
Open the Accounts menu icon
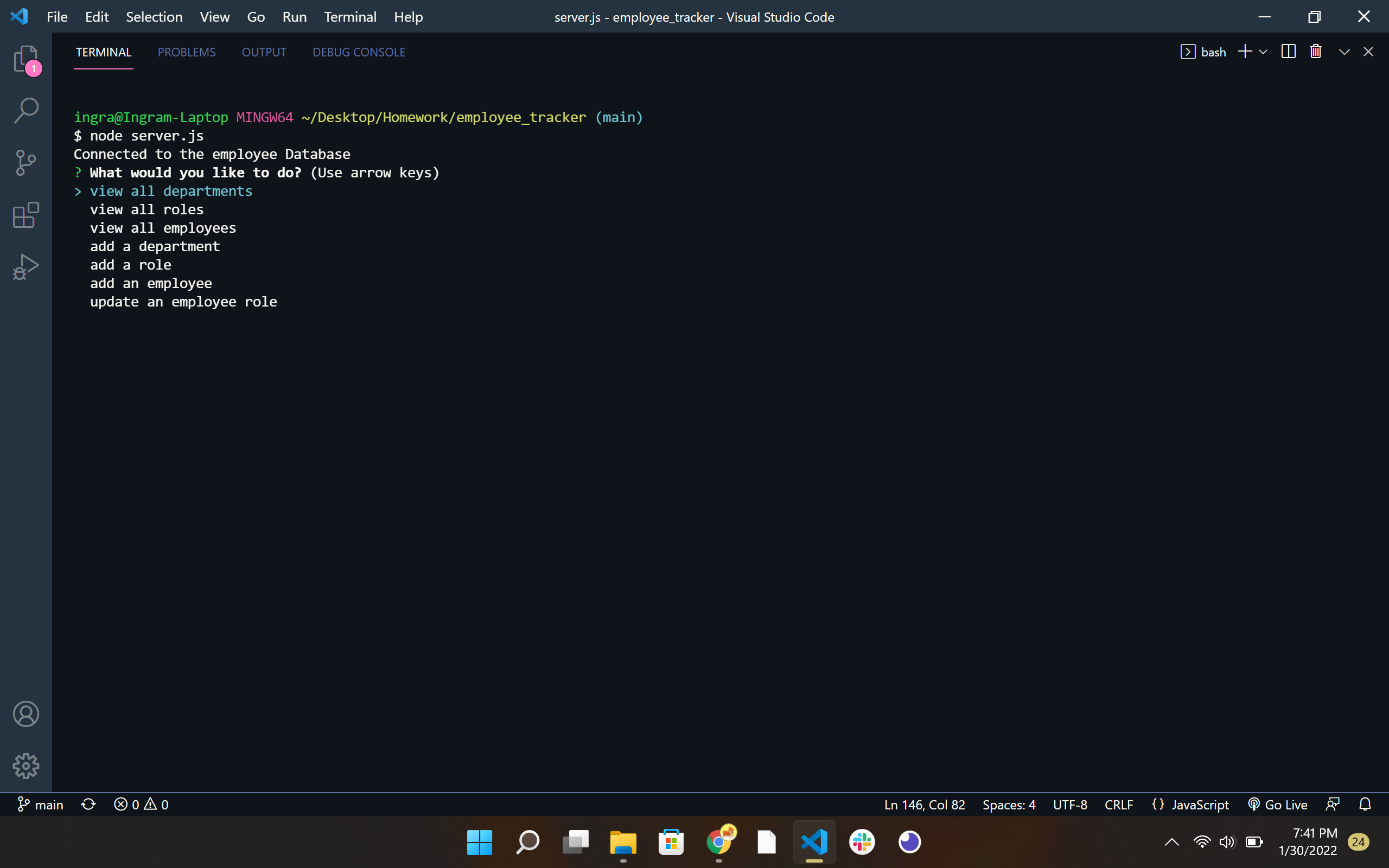coord(26,713)
